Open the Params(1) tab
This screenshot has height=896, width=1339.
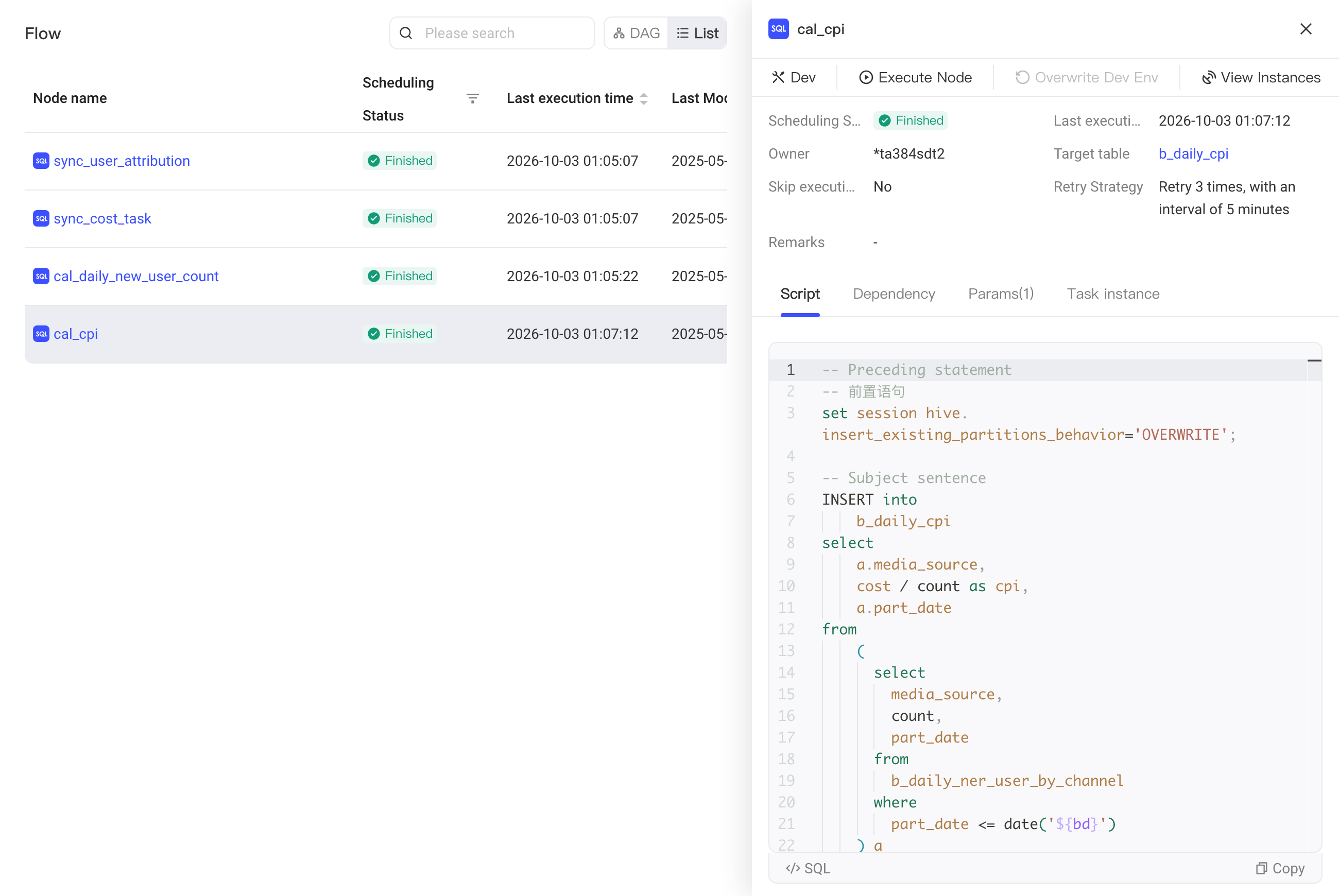pyautogui.click(x=1001, y=294)
